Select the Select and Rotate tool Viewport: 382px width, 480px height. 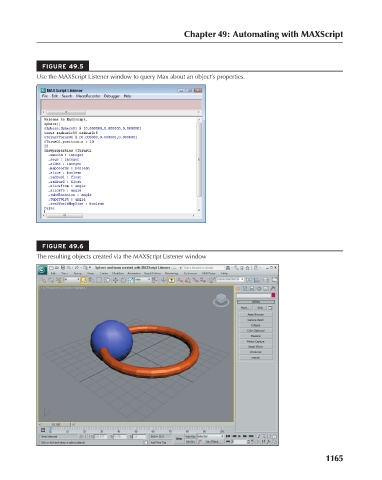[x=123, y=280]
